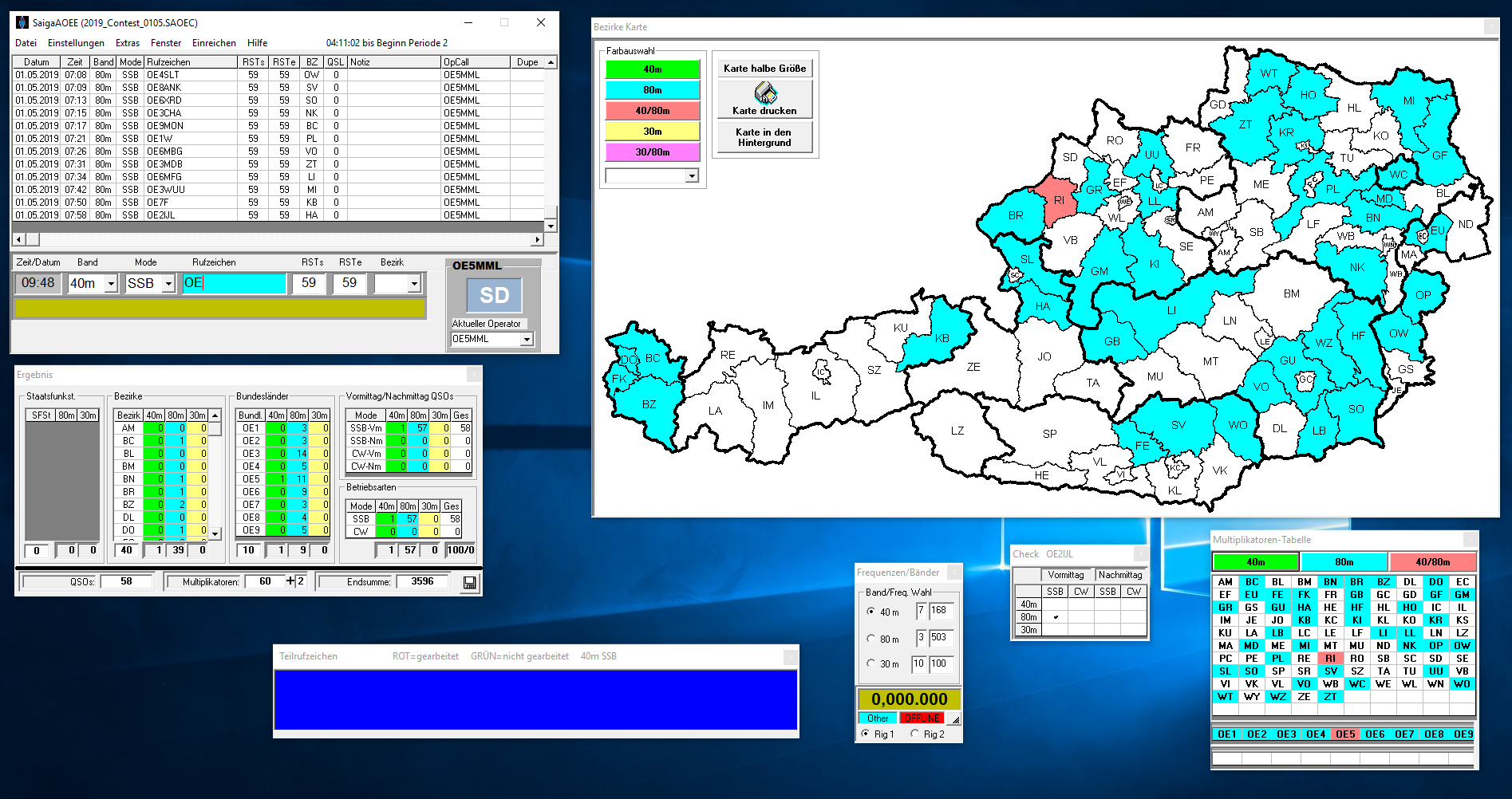Click the plus sign next to Multiplikatoren
The width and height of the screenshot is (1512, 799).
point(290,581)
